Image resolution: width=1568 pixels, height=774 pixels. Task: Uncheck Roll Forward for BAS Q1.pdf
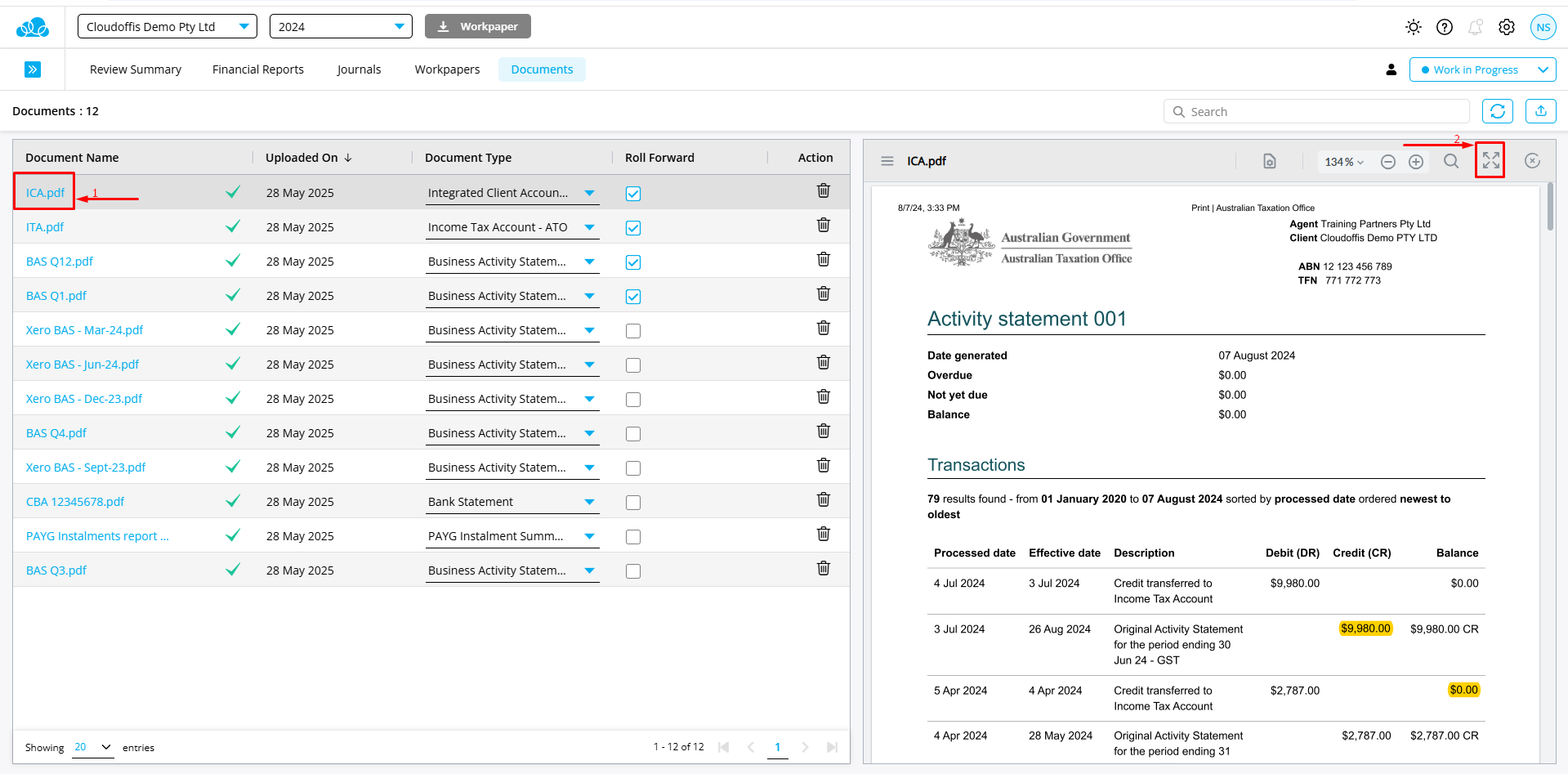pos(633,297)
